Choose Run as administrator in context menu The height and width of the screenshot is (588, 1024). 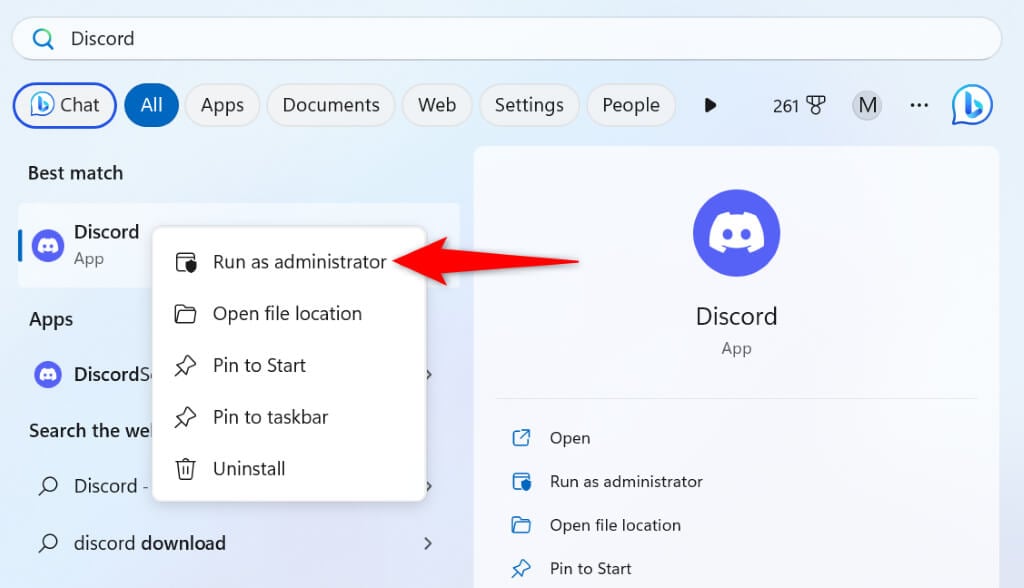[x=289, y=262]
